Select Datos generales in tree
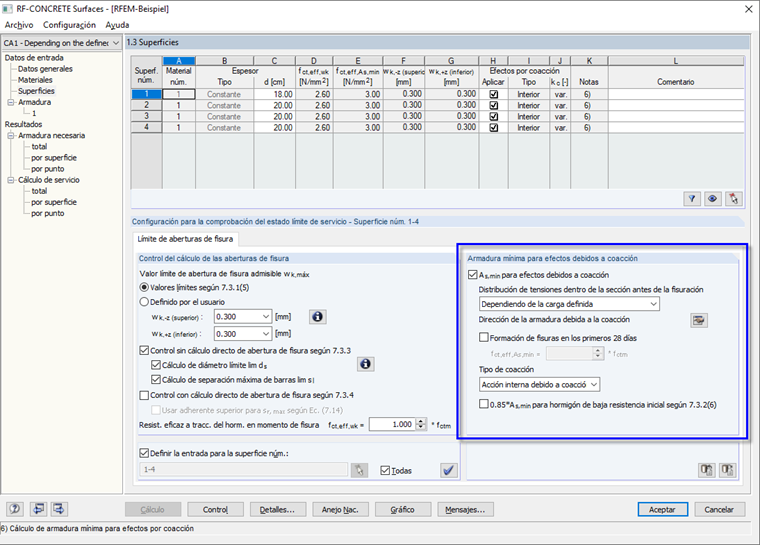This screenshot has height=545, width=760. click(x=45, y=69)
